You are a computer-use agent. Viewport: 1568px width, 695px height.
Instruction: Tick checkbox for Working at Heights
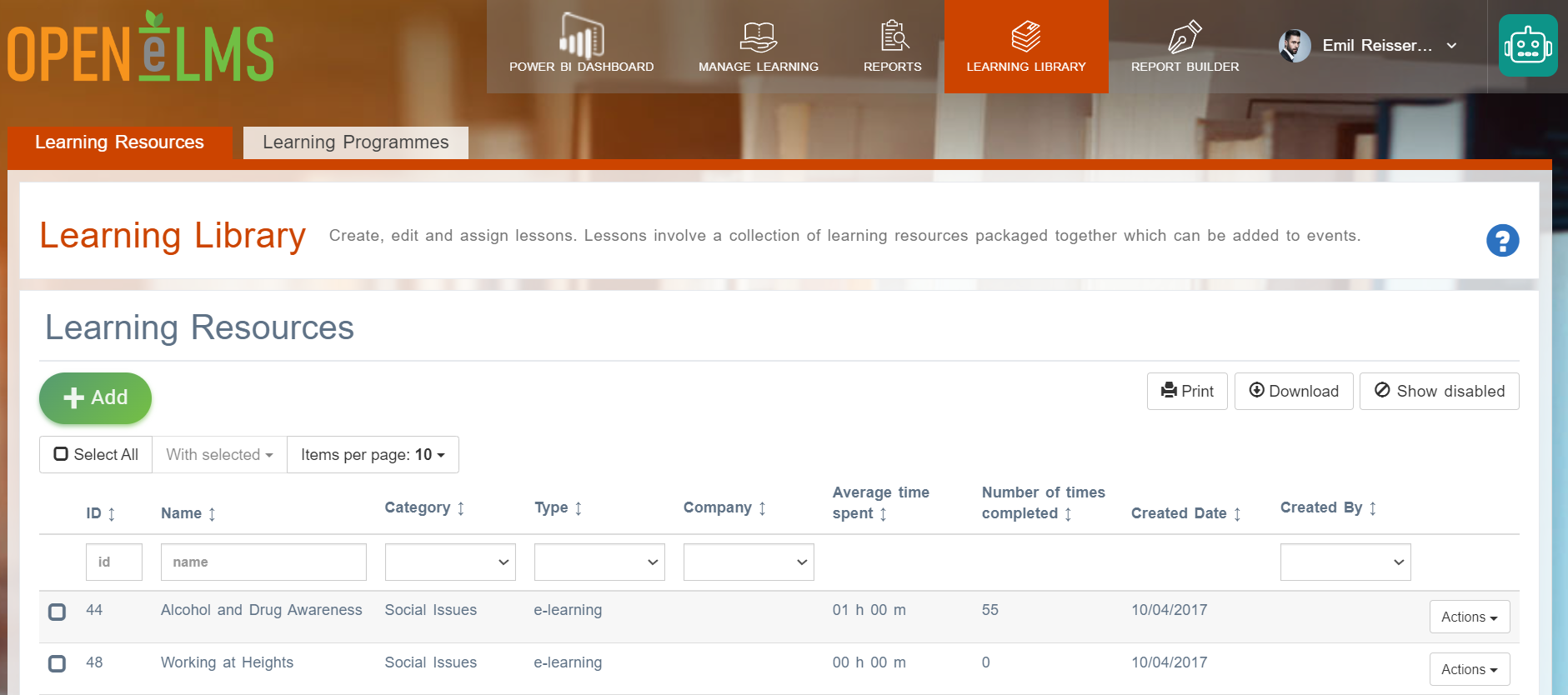pos(57,664)
